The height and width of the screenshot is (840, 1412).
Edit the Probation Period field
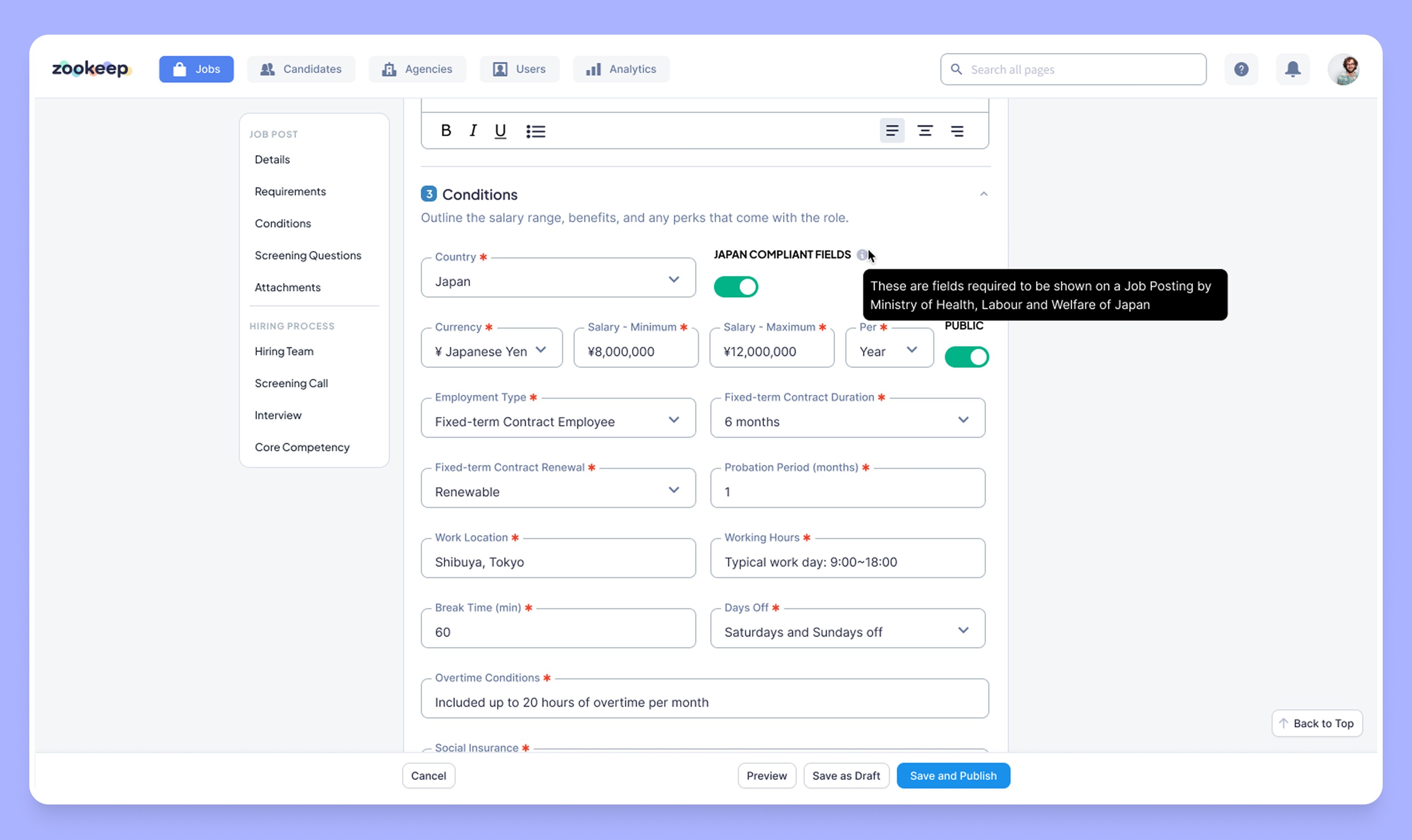point(848,488)
